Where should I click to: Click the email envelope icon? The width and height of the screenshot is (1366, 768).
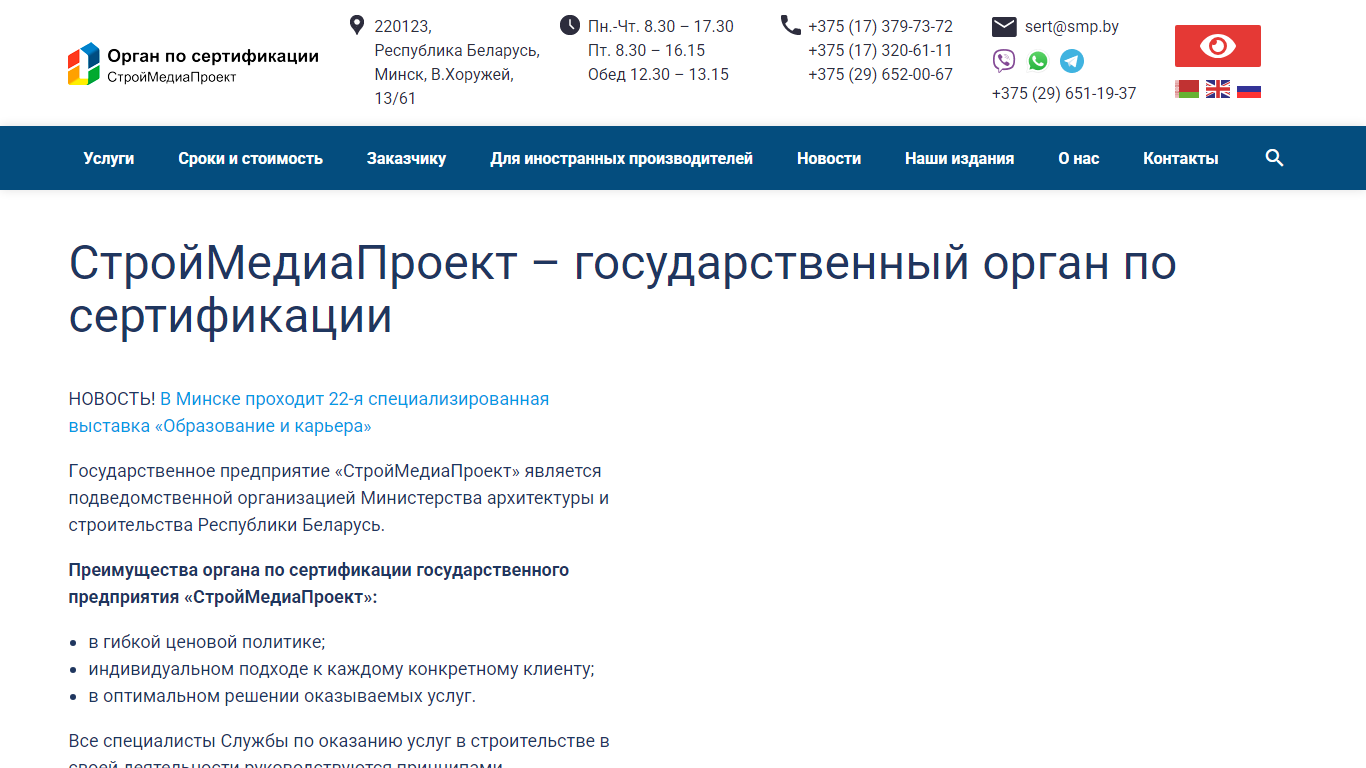pos(1004,27)
